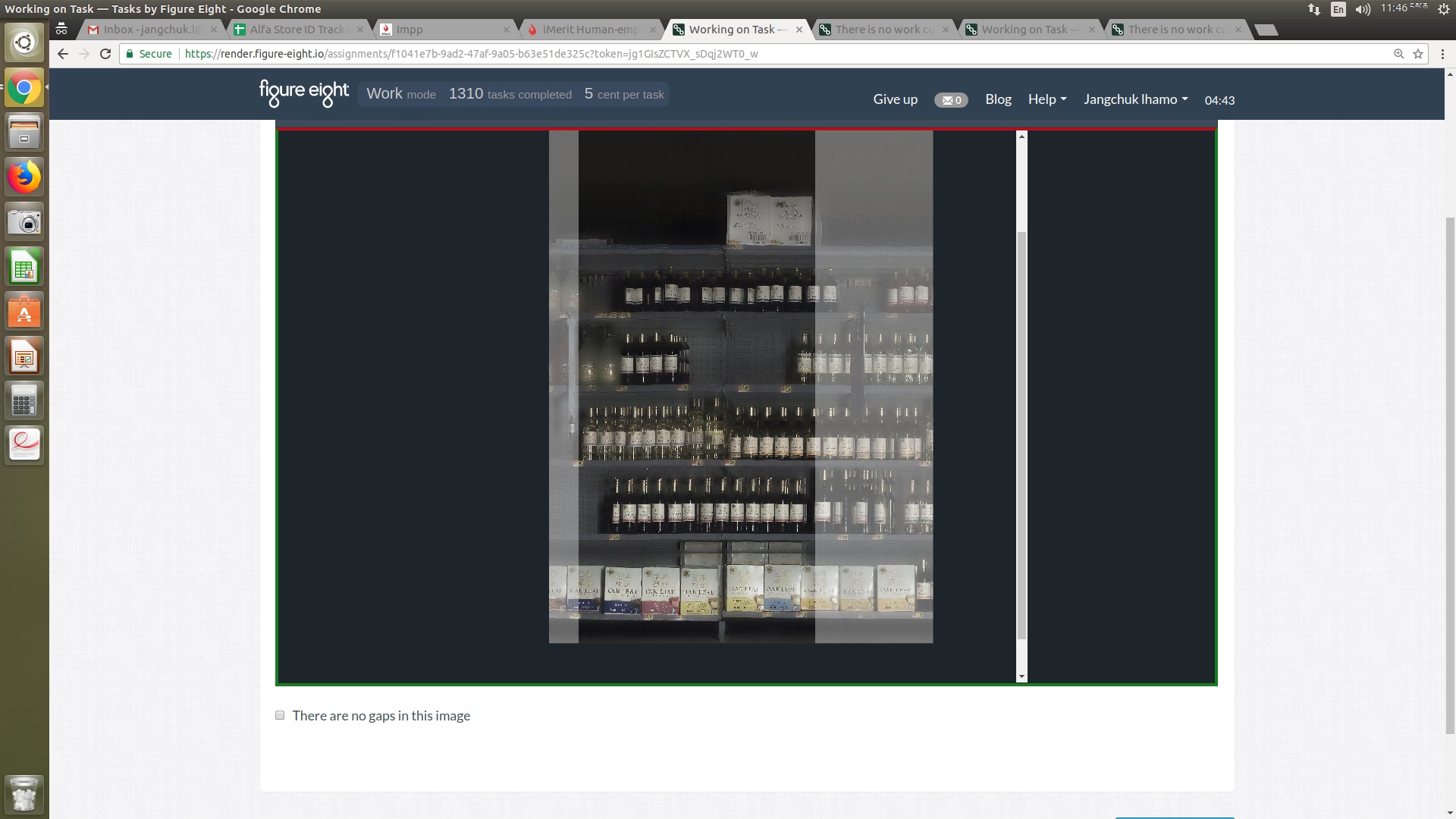The width and height of the screenshot is (1456, 819).
Task: Click the image panel scrollbar down arrow
Action: click(1021, 676)
